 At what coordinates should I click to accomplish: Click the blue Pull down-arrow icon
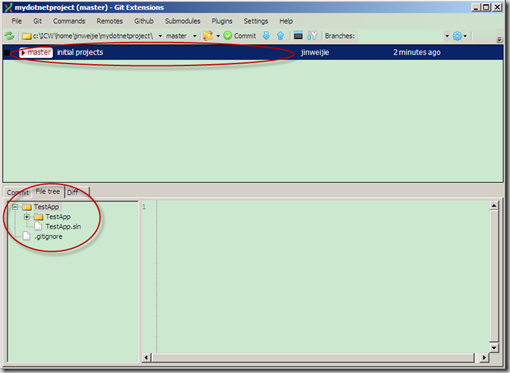266,36
